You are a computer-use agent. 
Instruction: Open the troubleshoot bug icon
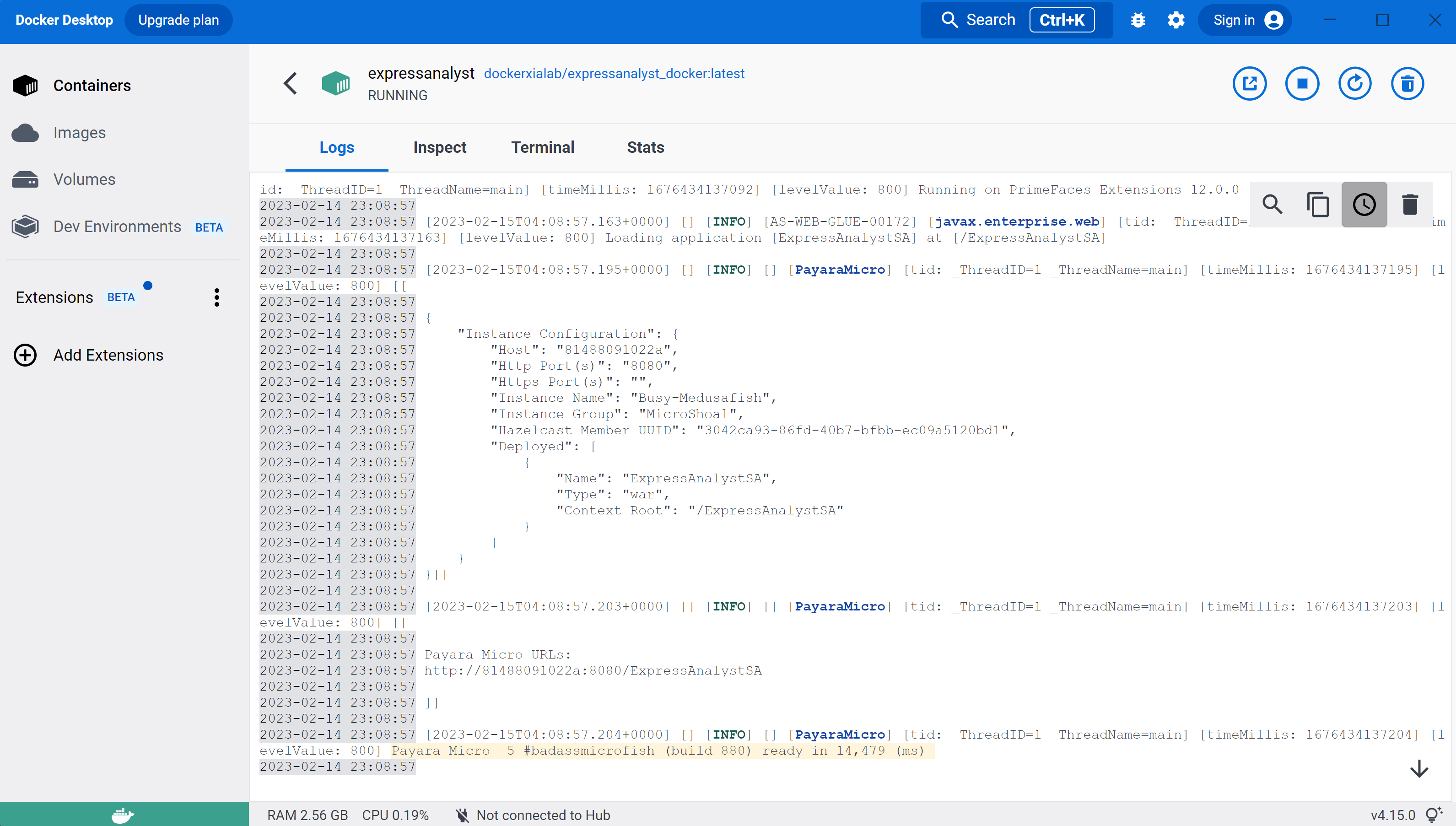[1138, 21]
